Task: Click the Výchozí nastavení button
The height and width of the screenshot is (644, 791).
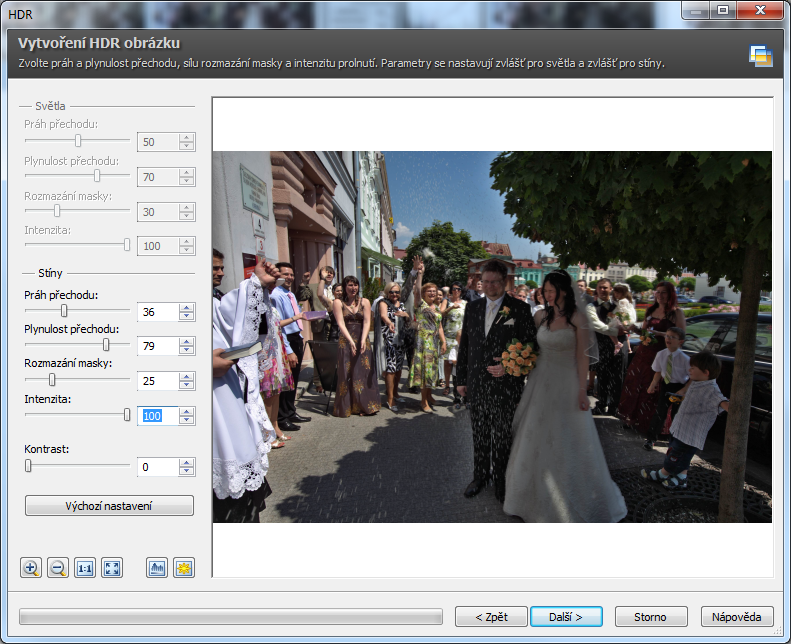Action: (x=109, y=506)
